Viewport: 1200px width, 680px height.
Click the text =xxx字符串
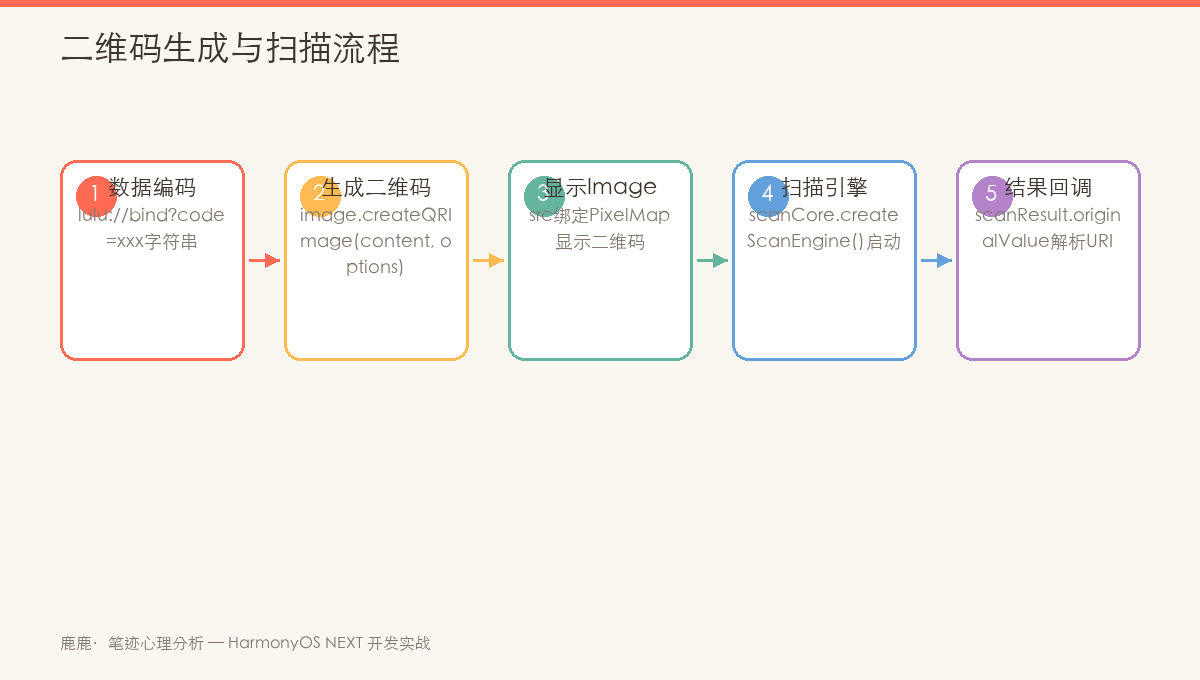(x=152, y=242)
